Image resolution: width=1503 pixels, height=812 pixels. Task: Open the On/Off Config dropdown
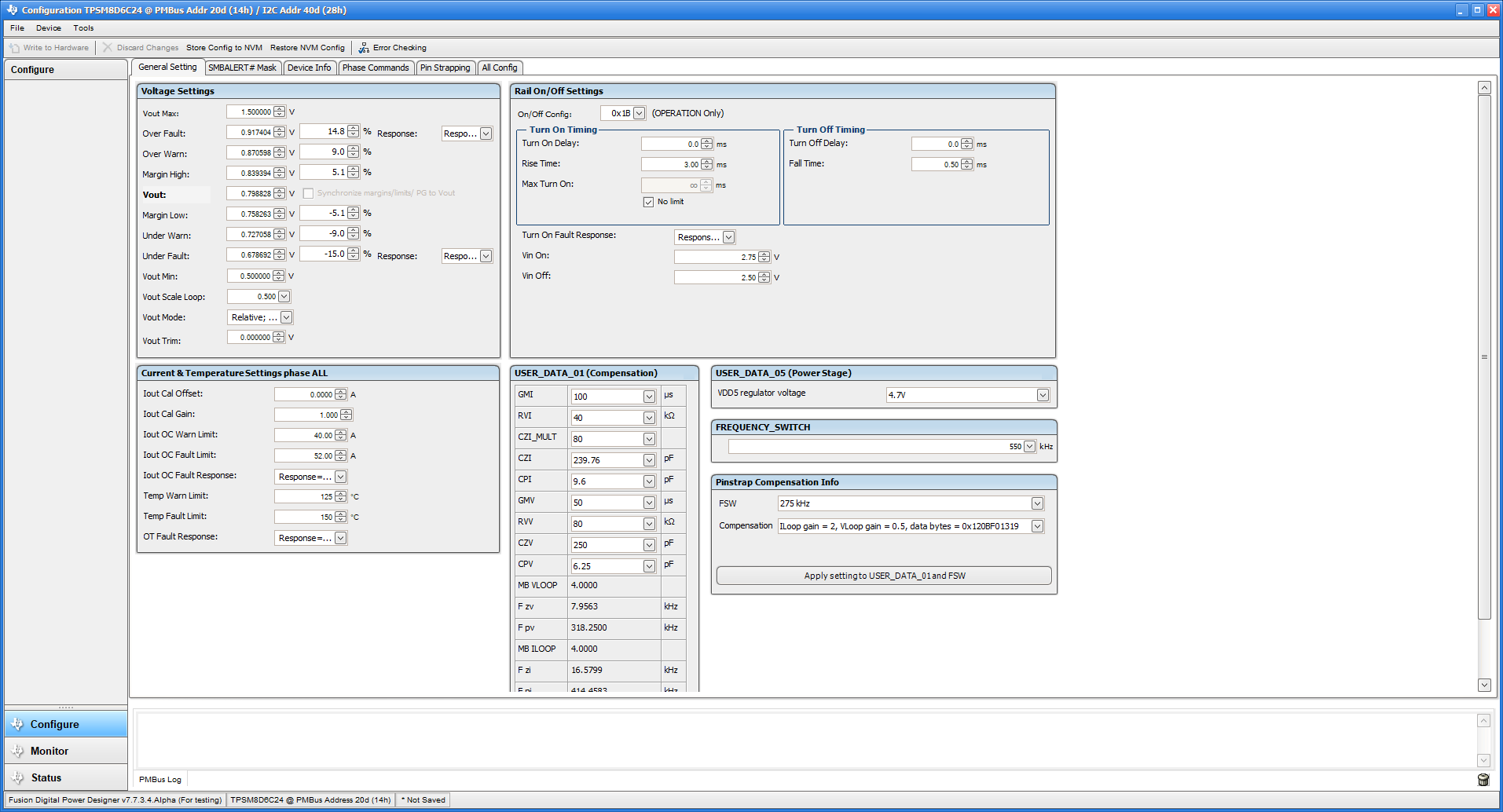click(639, 112)
